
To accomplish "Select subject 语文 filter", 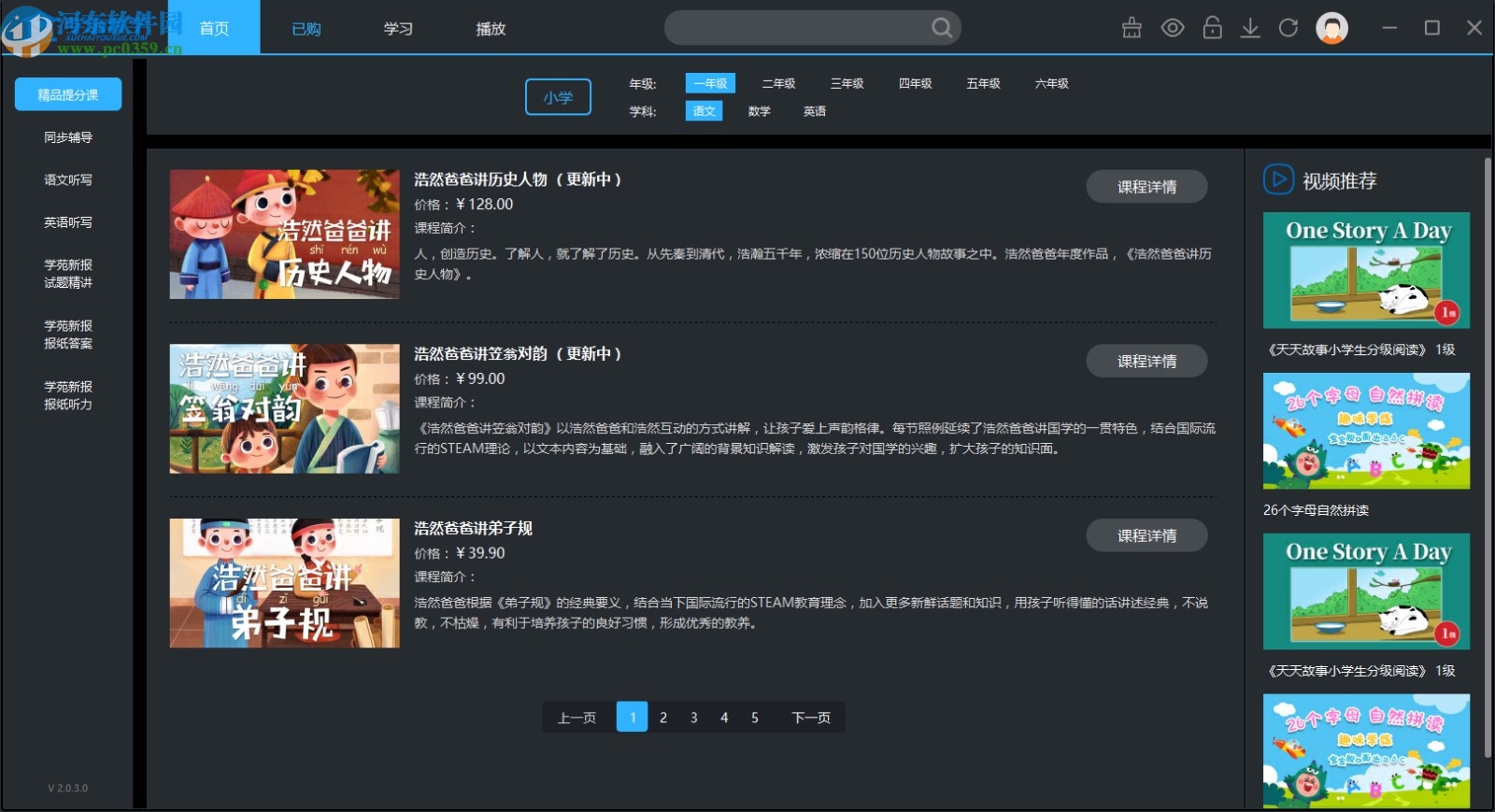I will point(704,111).
